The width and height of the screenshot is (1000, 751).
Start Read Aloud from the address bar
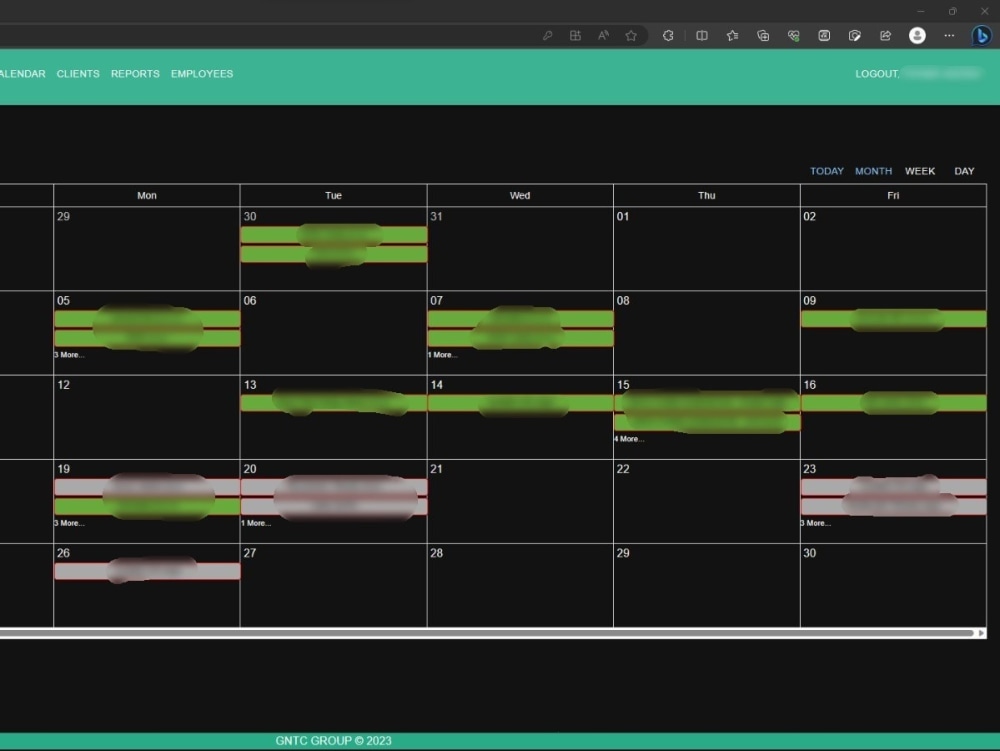pyautogui.click(x=603, y=36)
